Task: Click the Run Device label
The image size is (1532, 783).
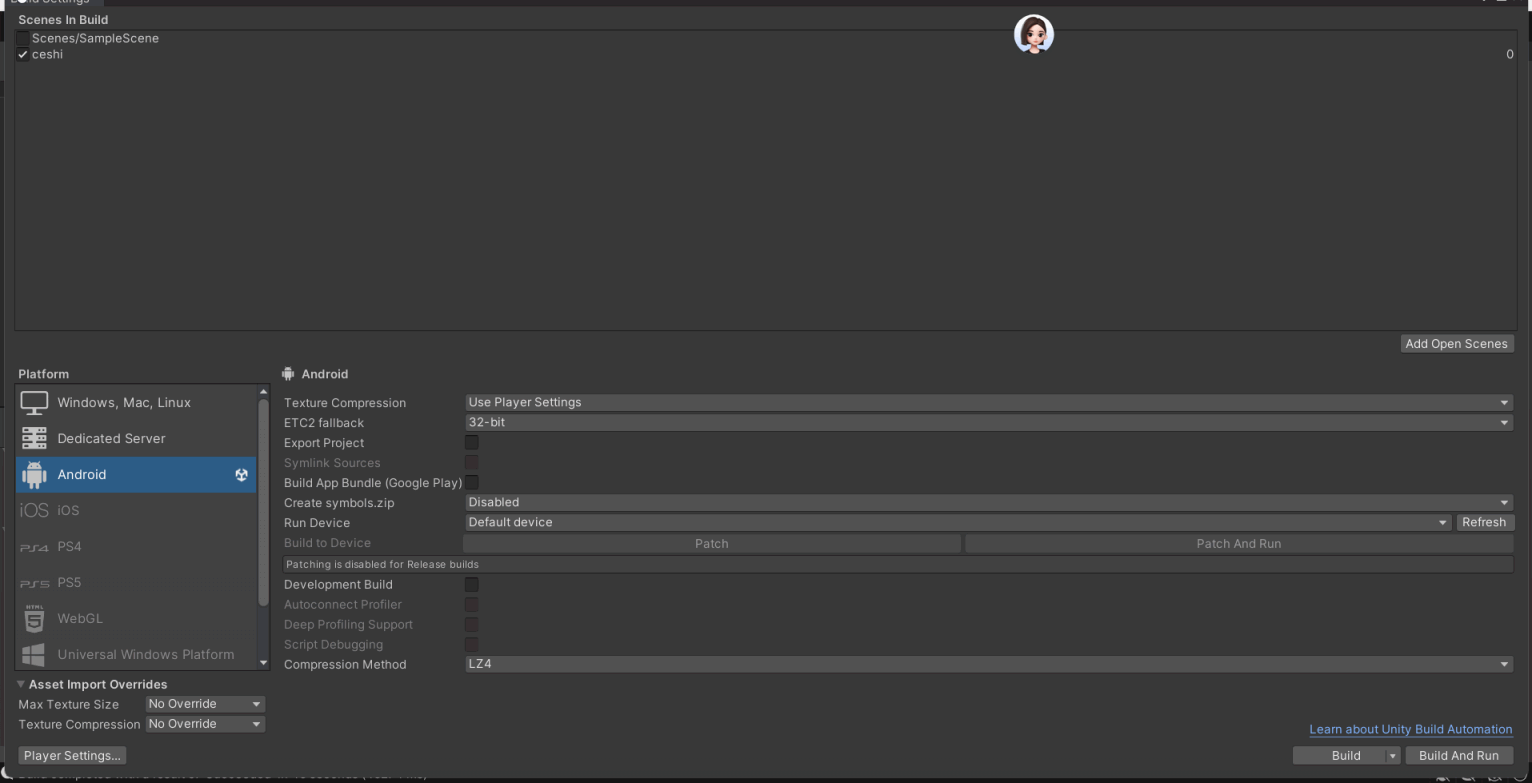Action: [317, 523]
